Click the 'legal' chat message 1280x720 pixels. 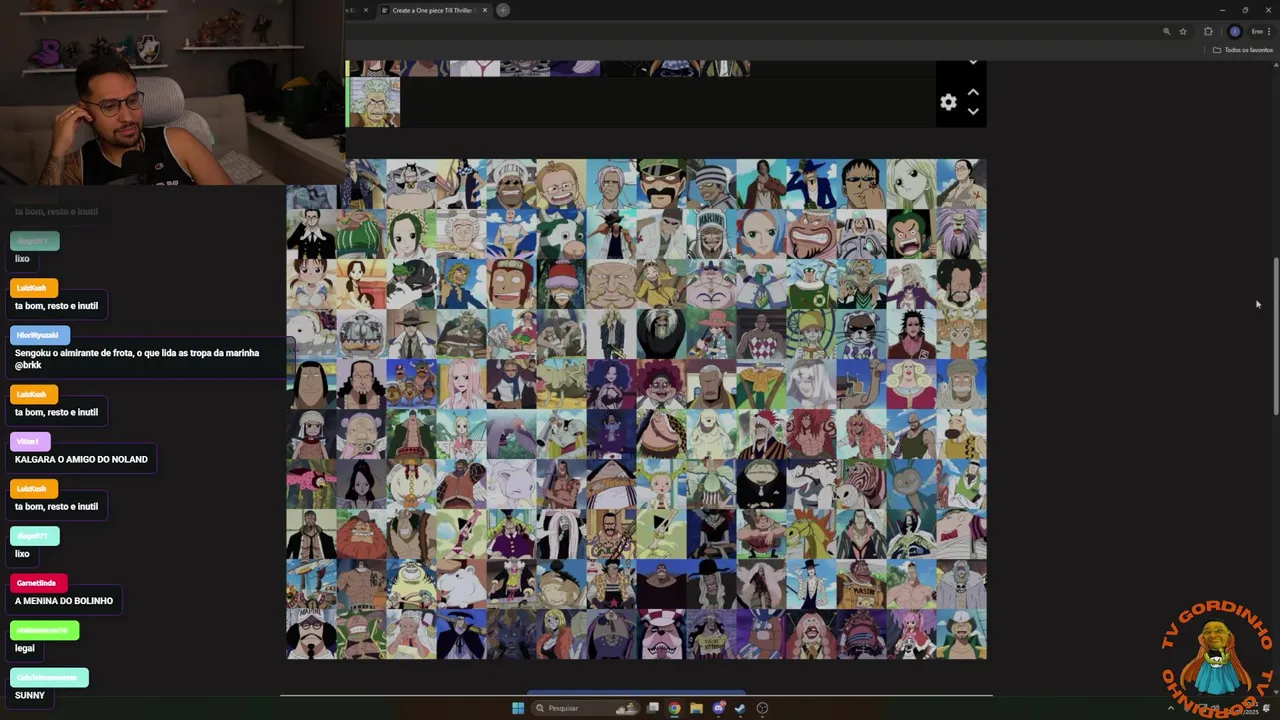coord(25,648)
